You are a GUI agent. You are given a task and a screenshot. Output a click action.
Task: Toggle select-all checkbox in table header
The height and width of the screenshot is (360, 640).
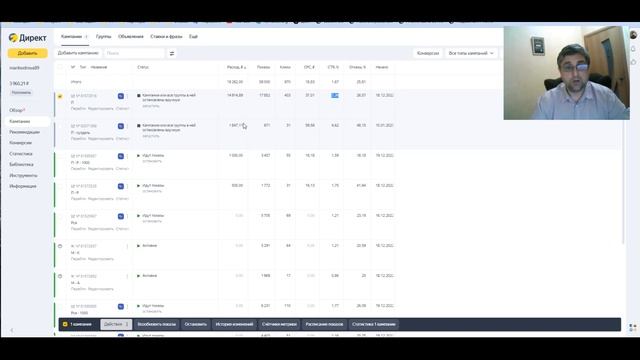pyautogui.click(x=60, y=67)
